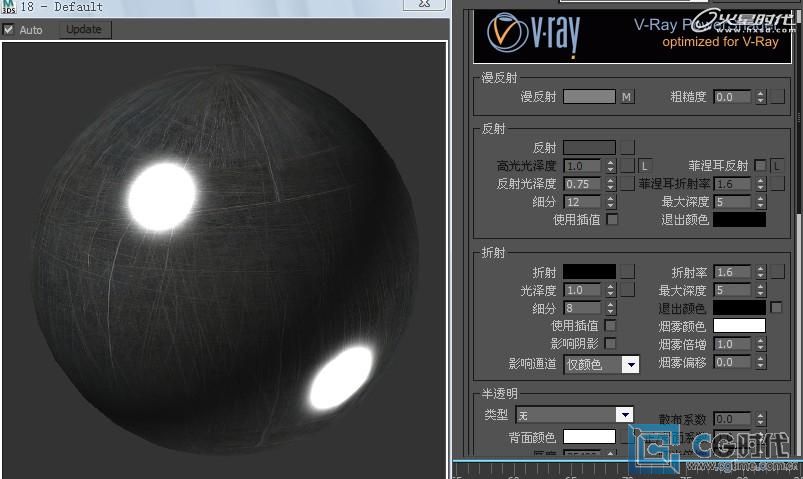The width and height of the screenshot is (803, 479).
Task: Open the 类型 translucency dropdown
Action: click(574, 414)
